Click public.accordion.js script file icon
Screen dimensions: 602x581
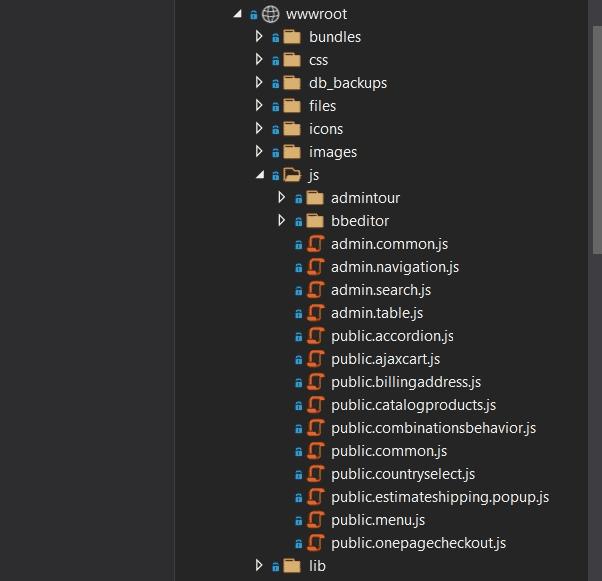(x=316, y=336)
